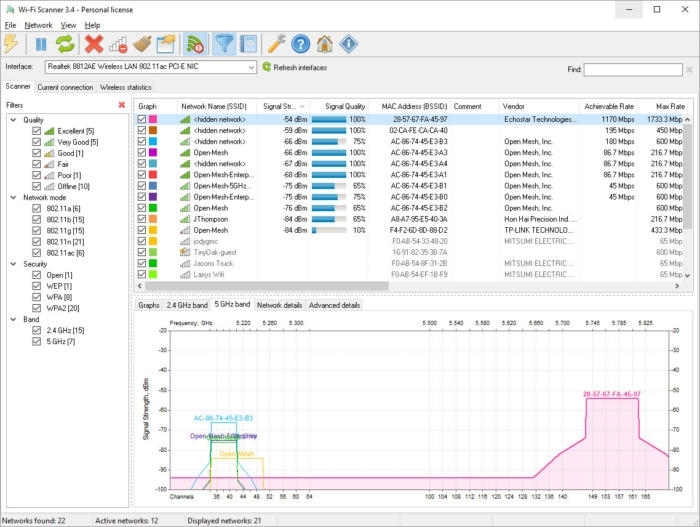The height and width of the screenshot is (527, 700).
Task: Open the Interface adapter dropdown
Action: (251, 67)
